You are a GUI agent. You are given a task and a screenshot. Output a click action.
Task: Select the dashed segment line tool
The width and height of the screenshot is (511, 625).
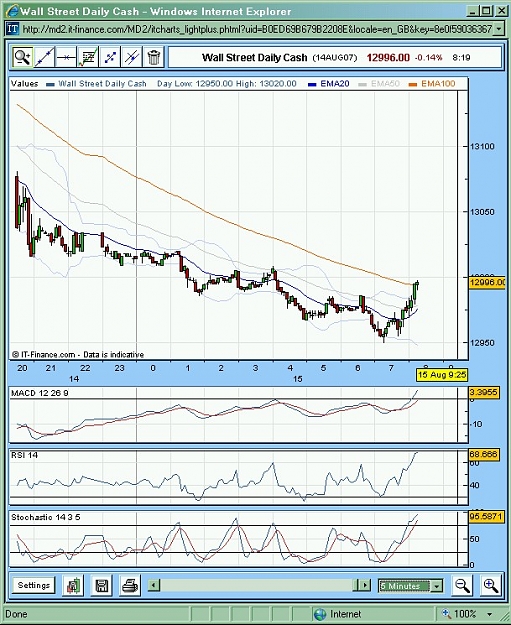tap(110, 57)
